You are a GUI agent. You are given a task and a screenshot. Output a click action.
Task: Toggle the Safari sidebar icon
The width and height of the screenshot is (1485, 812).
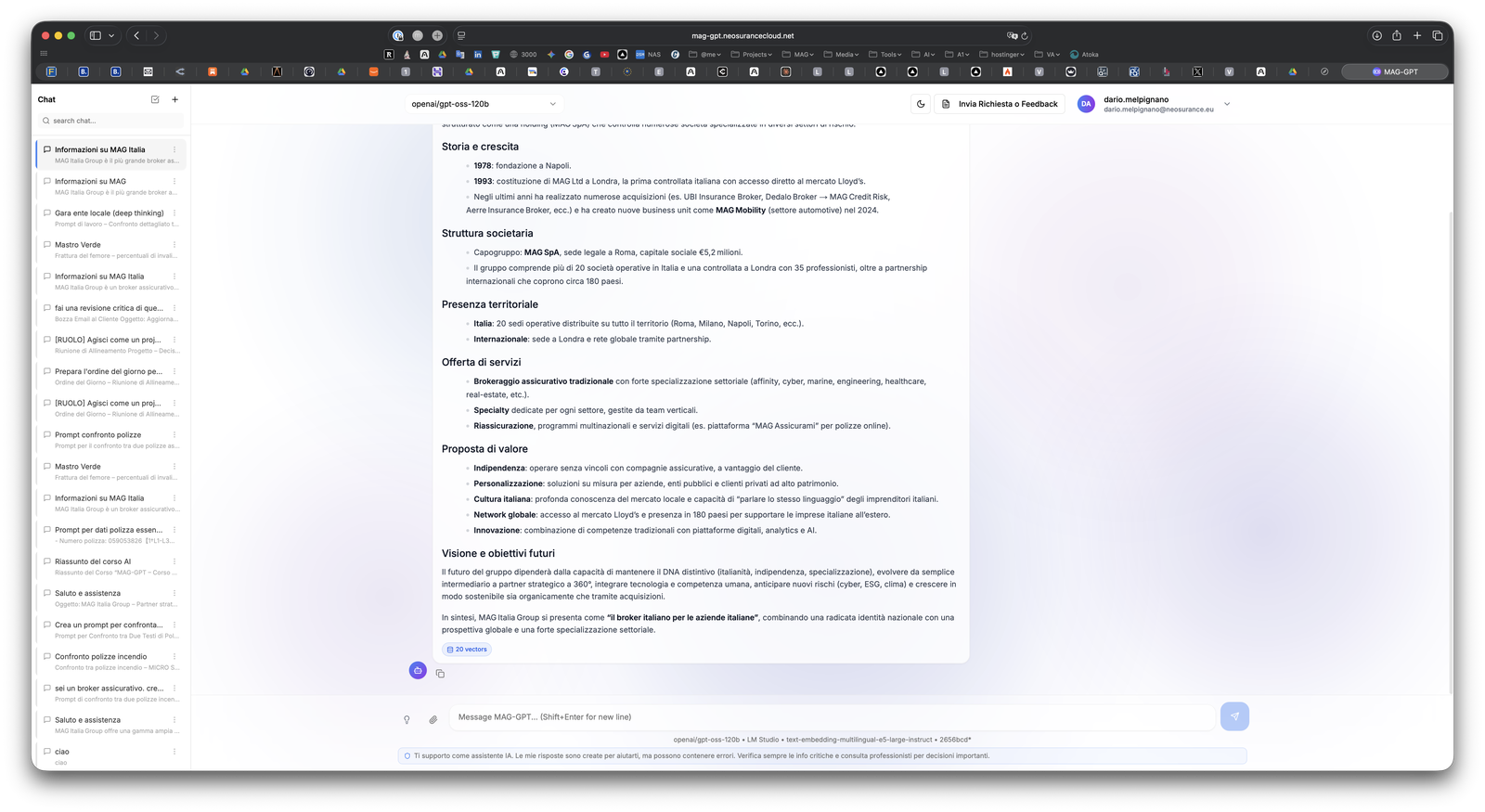pyautogui.click(x=95, y=35)
